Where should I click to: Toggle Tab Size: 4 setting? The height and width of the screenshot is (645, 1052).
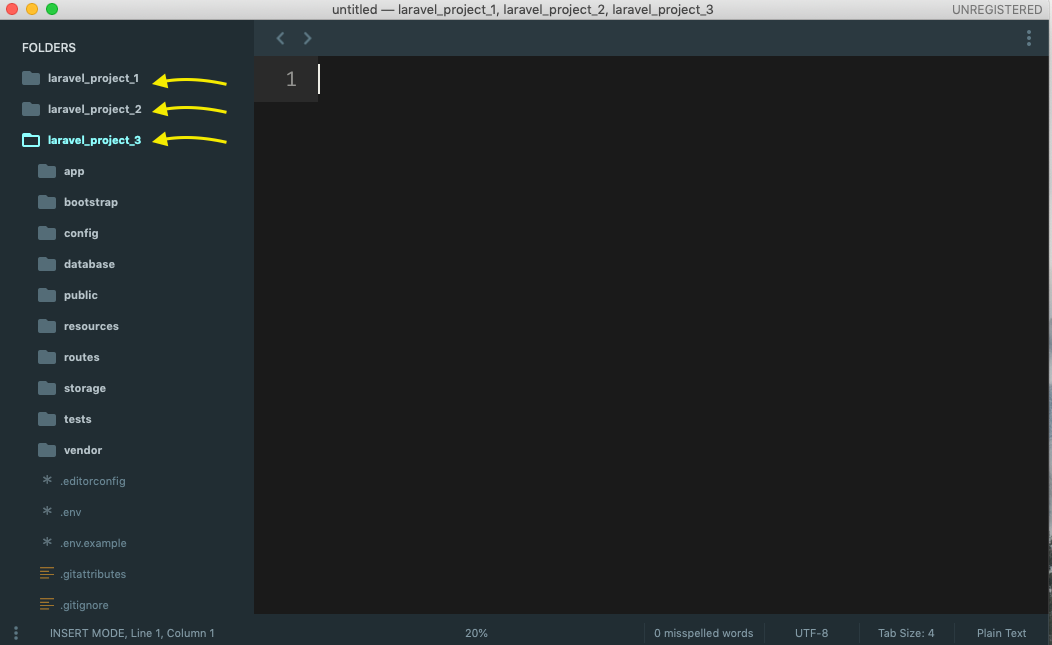906,633
